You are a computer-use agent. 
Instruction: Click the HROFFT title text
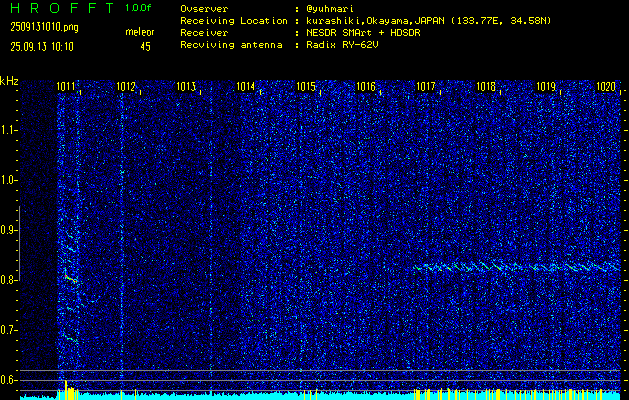[x=62, y=8]
